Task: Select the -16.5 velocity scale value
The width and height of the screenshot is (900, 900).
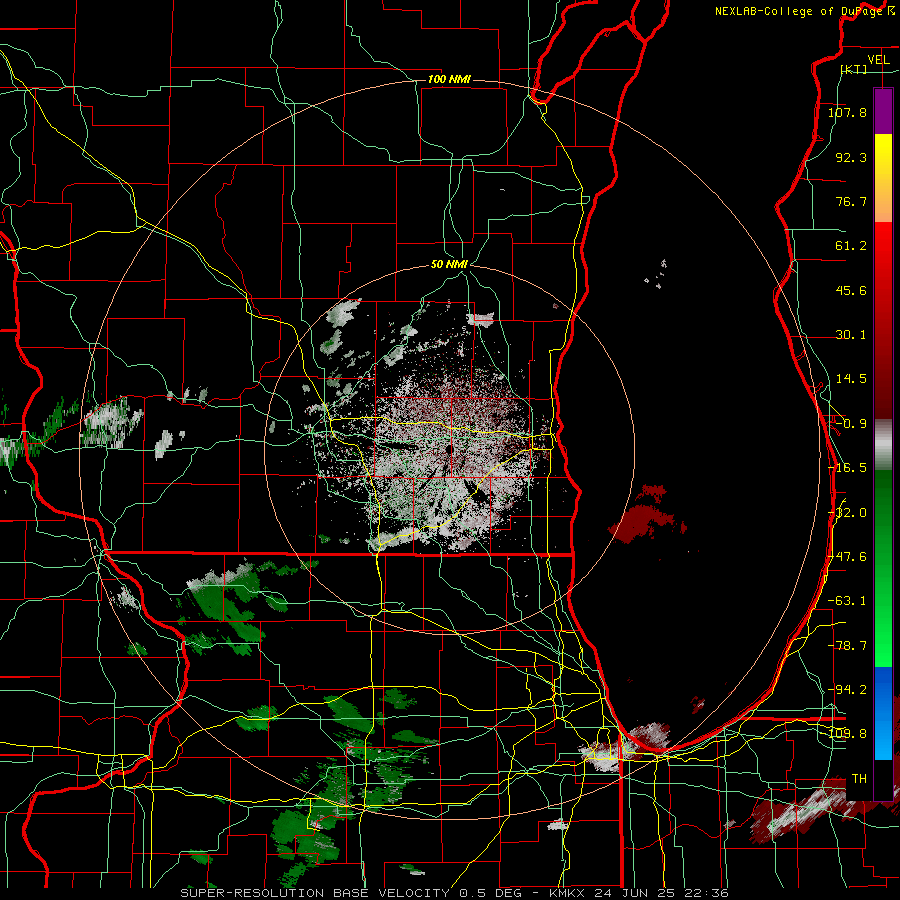Action: tap(847, 468)
